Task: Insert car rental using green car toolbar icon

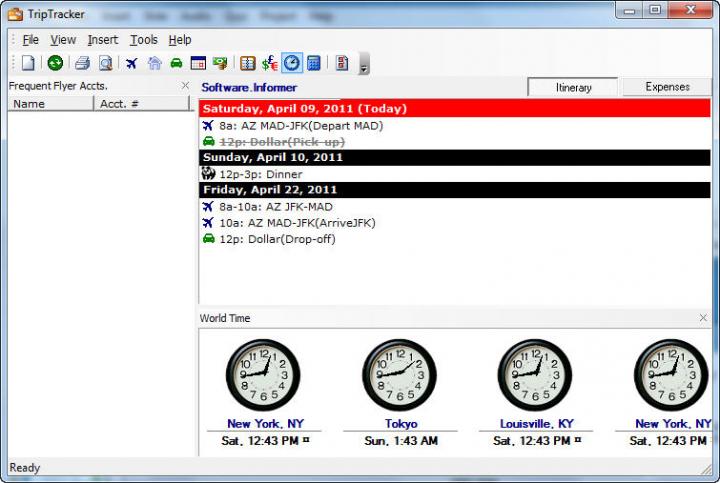Action: click(176, 63)
